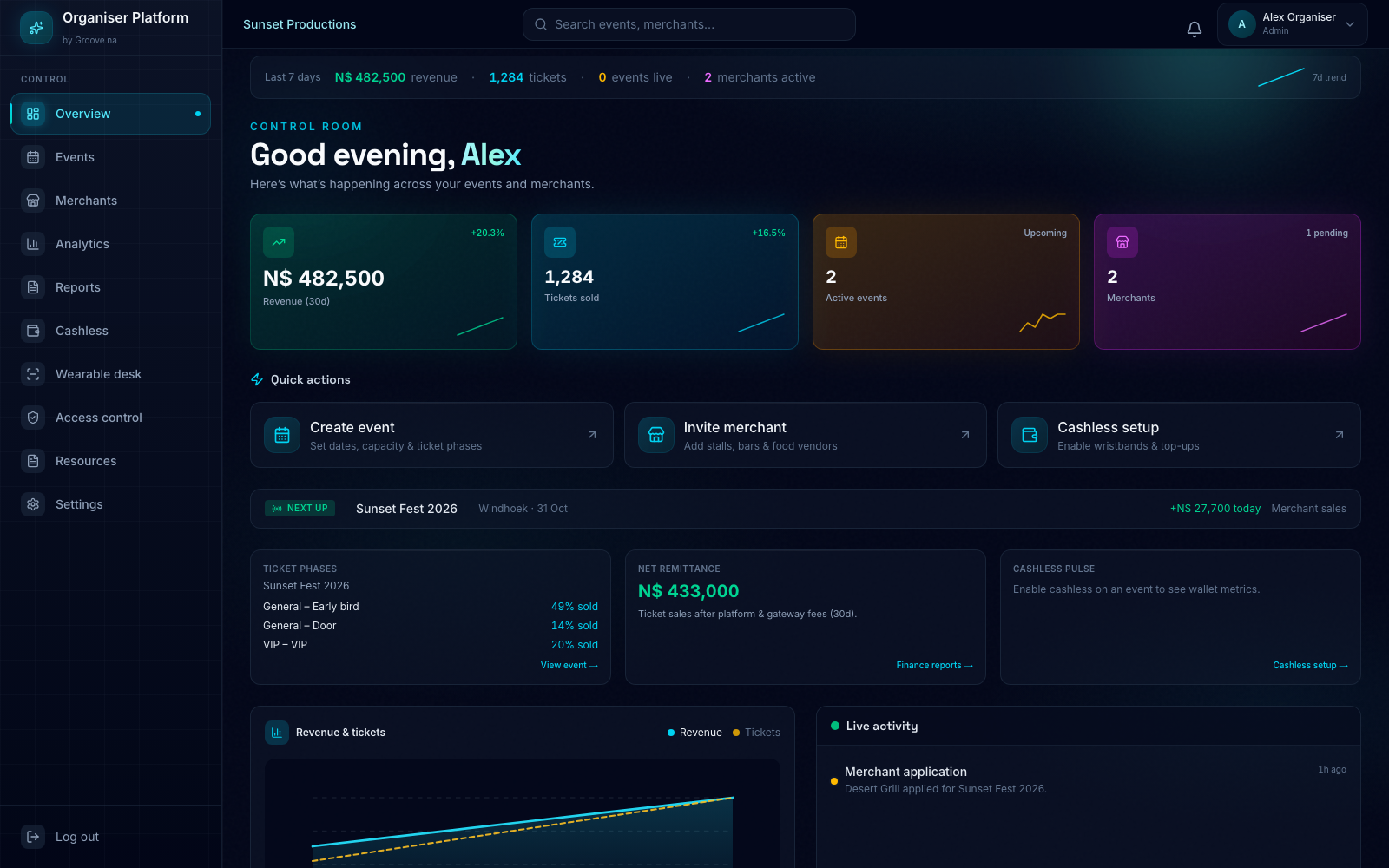
Task: Click the Access control shield icon
Action: tap(33, 418)
